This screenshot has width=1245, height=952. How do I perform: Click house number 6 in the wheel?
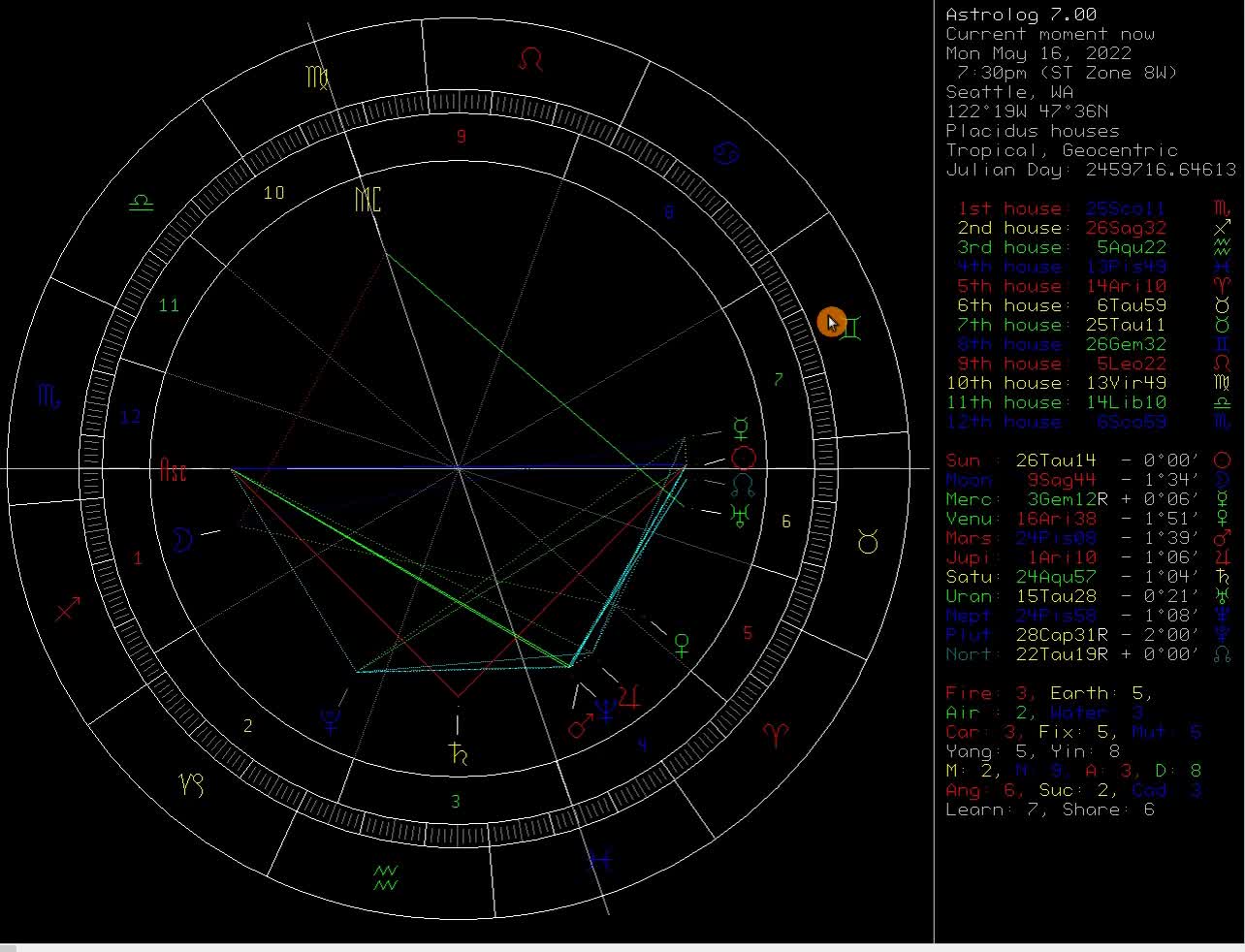785,522
